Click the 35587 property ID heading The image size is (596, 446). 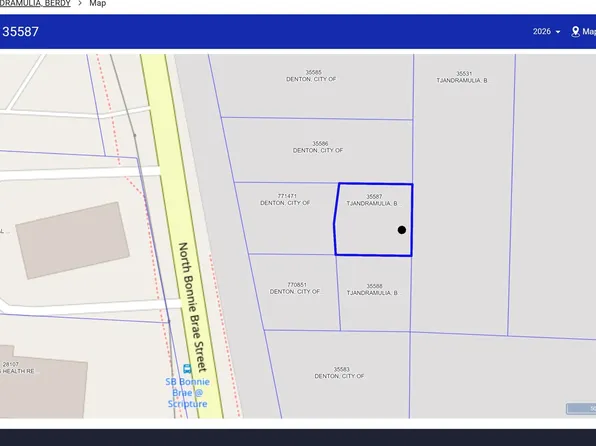click(21, 32)
